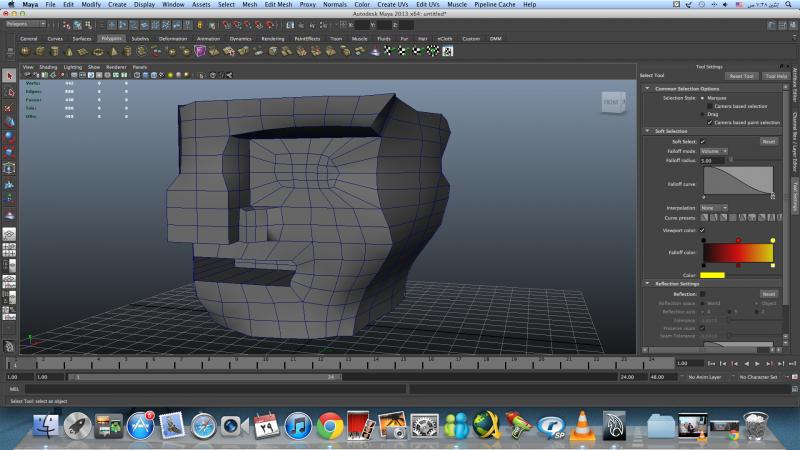800x450 pixels.
Task: Open the Edit Mesh menu
Action: tap(277, 4)
